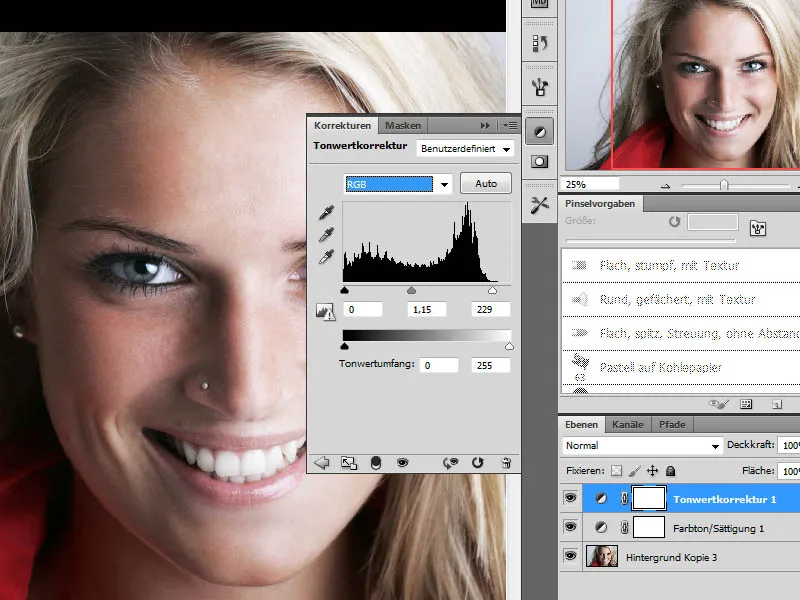This screenshot has width=800, height=600.
Task: Hide the Farbton/Sättigung 1 layer
Action: (570, 526)
